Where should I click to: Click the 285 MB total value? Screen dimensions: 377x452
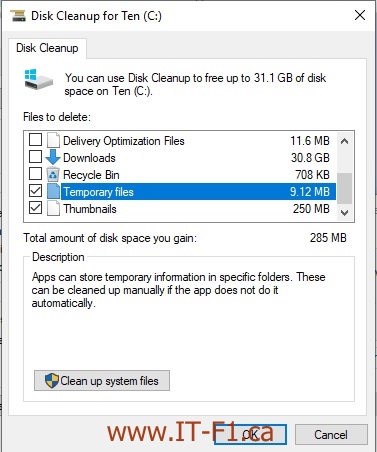tap(328, 238)
